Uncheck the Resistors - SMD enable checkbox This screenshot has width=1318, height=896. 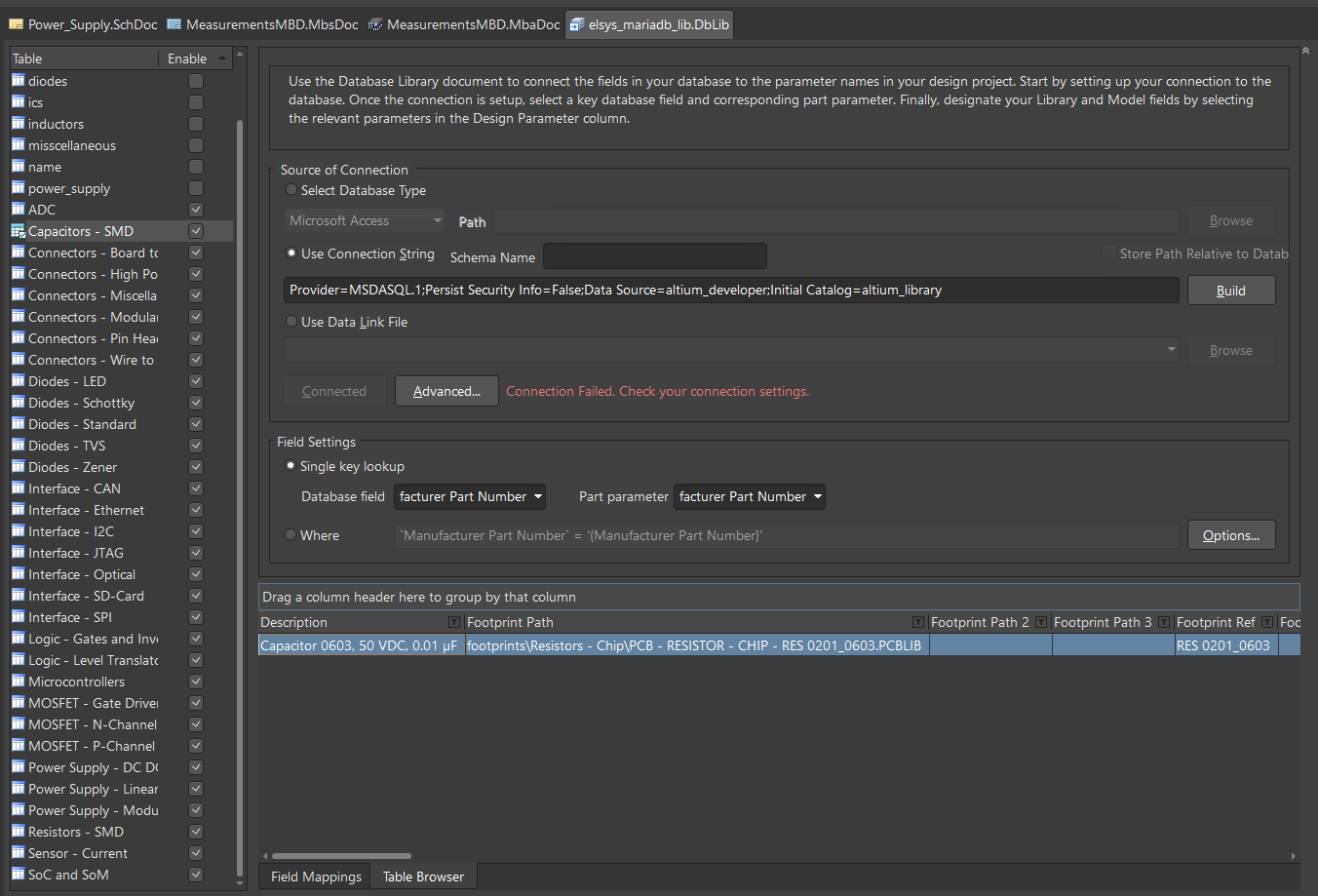pos(196,832)
